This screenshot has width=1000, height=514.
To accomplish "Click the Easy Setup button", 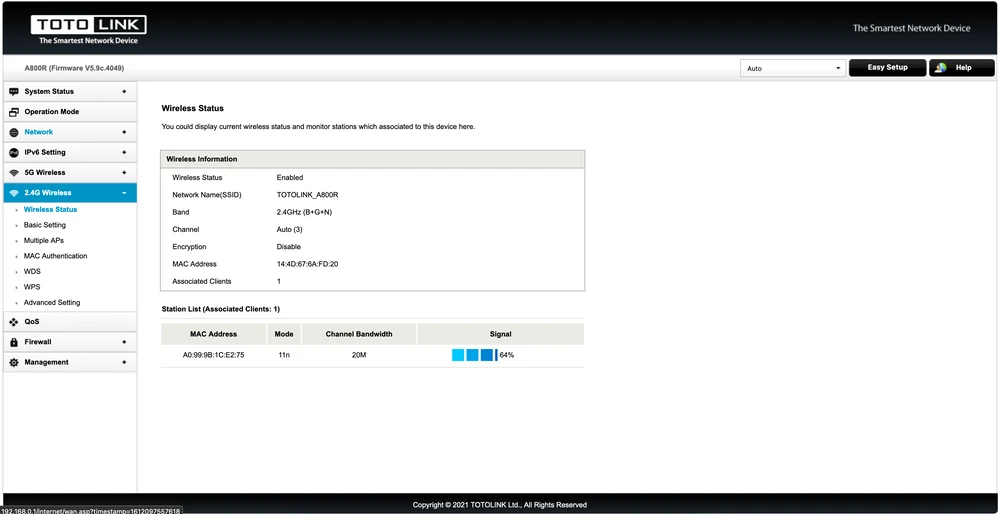I will click(887, 68).
